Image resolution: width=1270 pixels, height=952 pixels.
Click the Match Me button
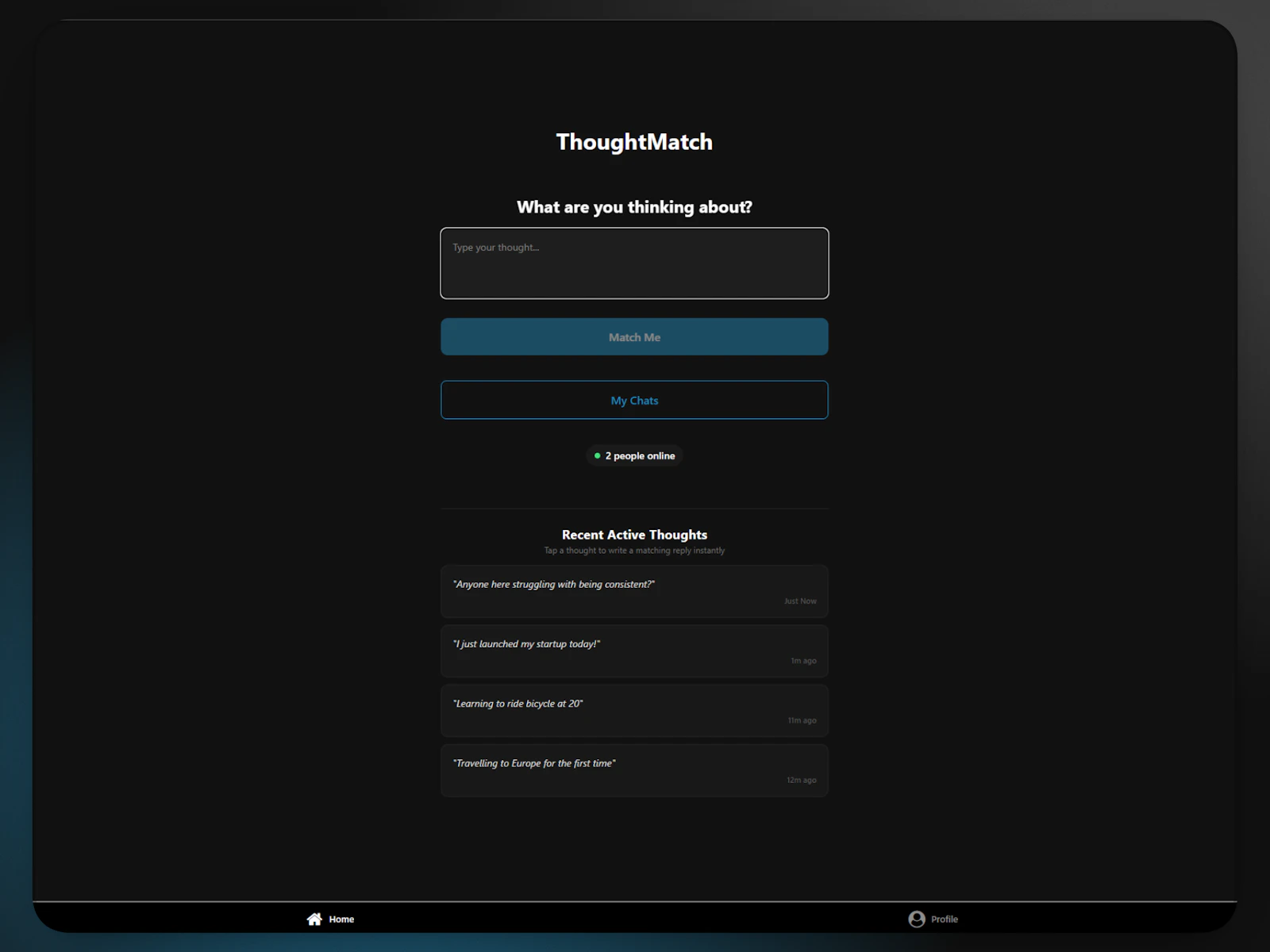(634, 337)
